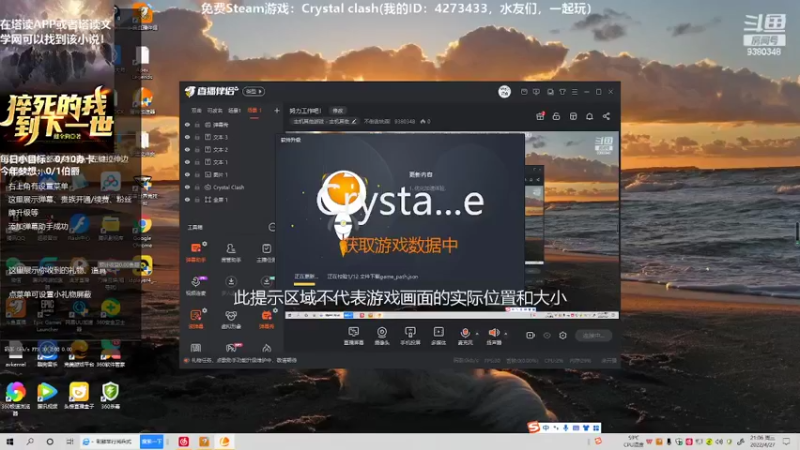Open the yellow face desktop icon
The image size is (800, 450).
[x=79, y=395]
